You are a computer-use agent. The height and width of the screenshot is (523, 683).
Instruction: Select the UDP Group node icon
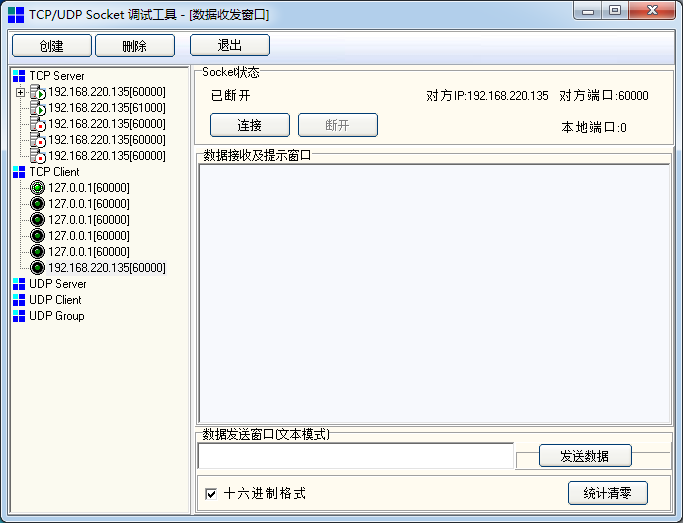[x=19, y=316]
